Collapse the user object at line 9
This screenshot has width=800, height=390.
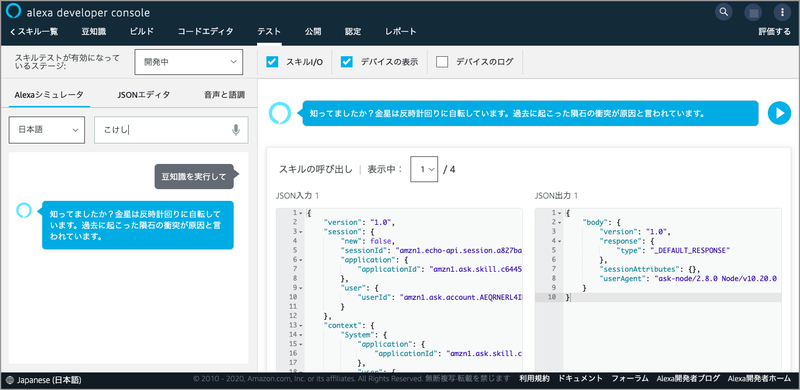pos(301,287)
